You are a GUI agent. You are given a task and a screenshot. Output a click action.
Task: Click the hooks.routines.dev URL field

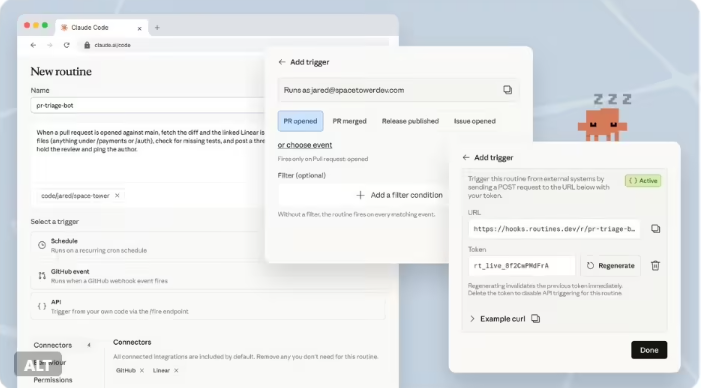coord(554,229)
